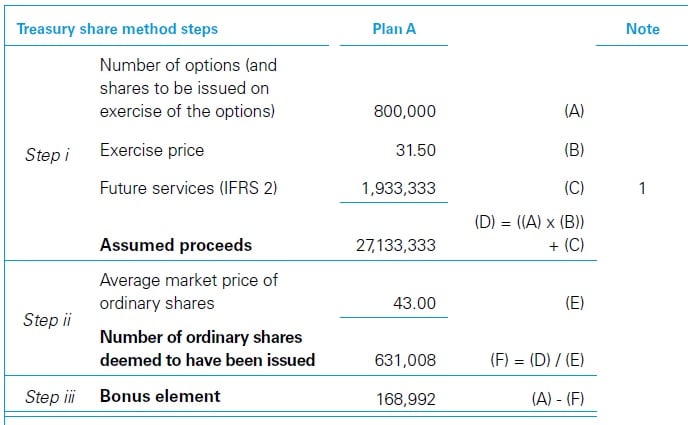Screen dimensions: 695x425
Task: Select the 800,000 options value
Action: coord(404,112)
